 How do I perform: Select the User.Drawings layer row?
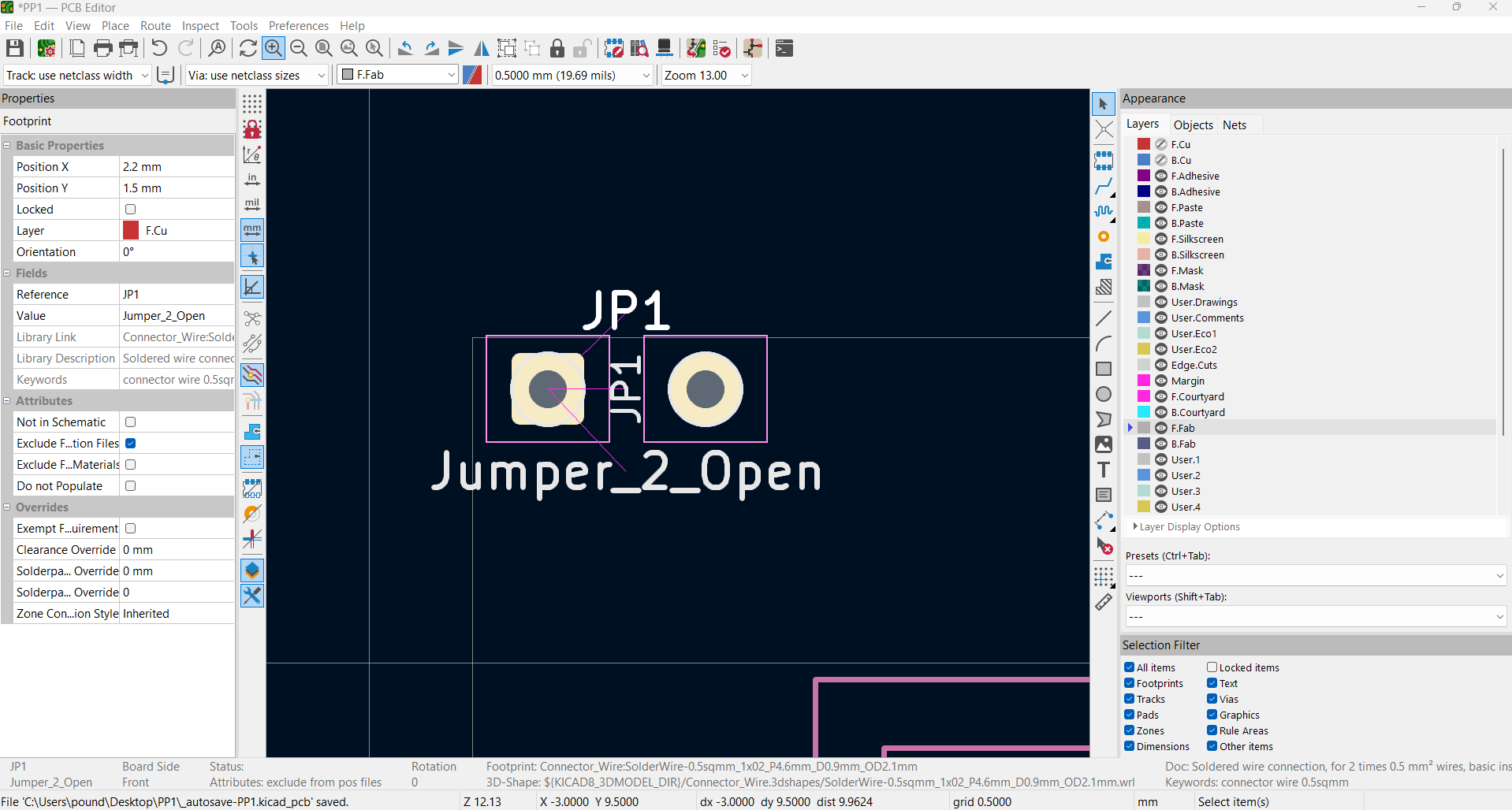click(x=1204, y=302)
